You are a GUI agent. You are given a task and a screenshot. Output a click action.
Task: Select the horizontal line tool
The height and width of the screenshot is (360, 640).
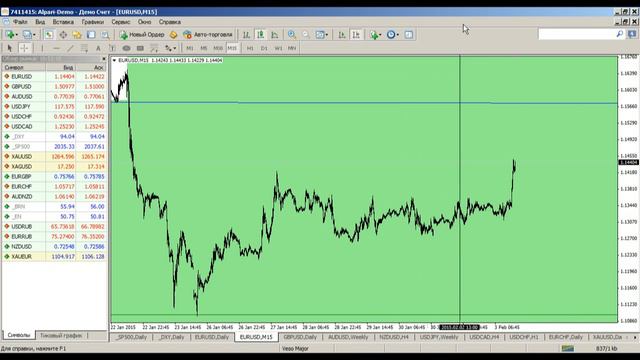pyautogui.click(x=56, y=48)
